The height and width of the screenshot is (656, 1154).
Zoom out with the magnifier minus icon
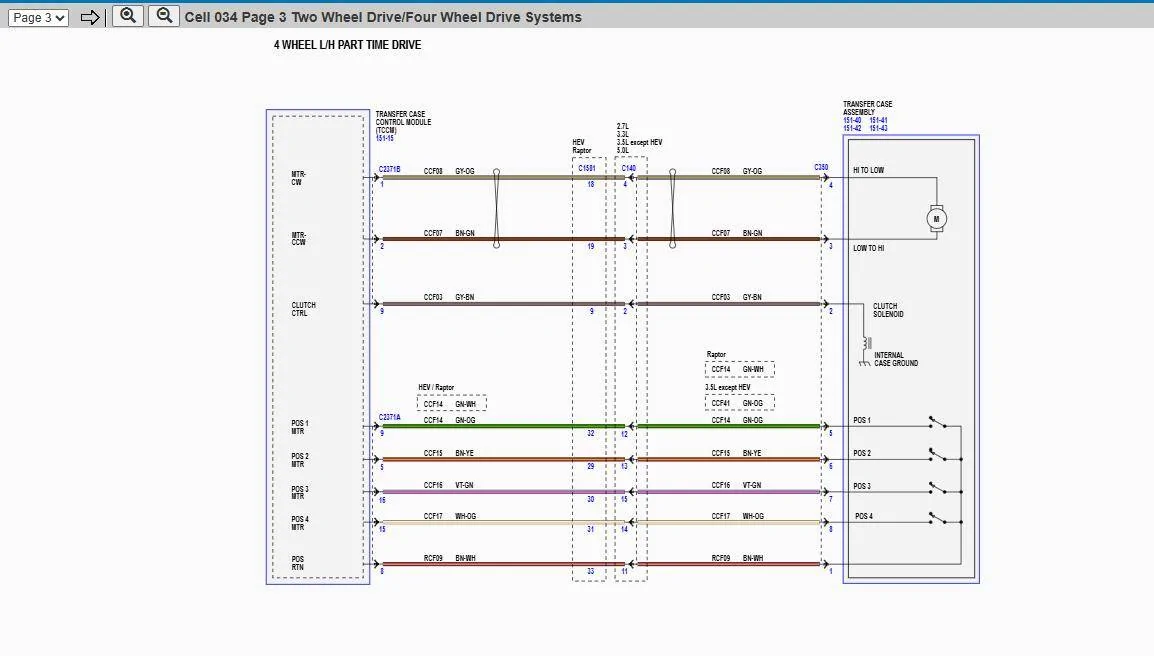[x=164, y=16]
